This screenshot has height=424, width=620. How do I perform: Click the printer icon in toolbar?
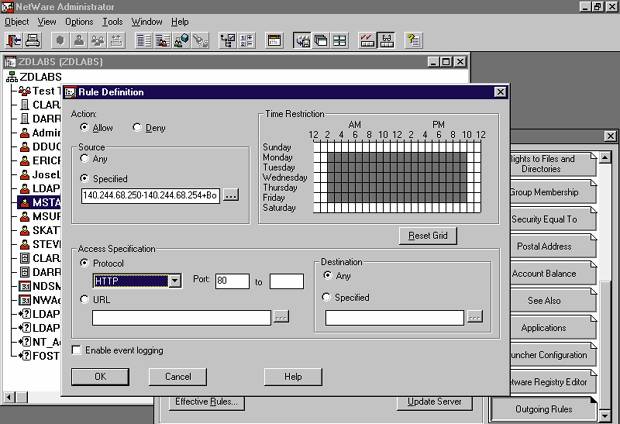click(33, 41)
